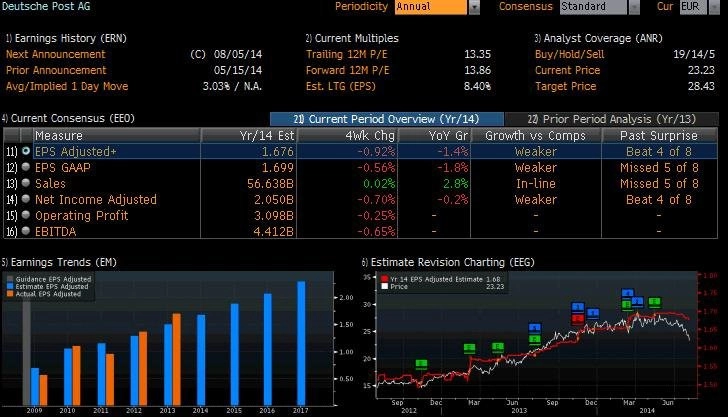The width and height of the screenshot is (728, 417).
Task: Click the green event marker near Dec 2012
Action: pyautogui.click(x=421, y=365)
